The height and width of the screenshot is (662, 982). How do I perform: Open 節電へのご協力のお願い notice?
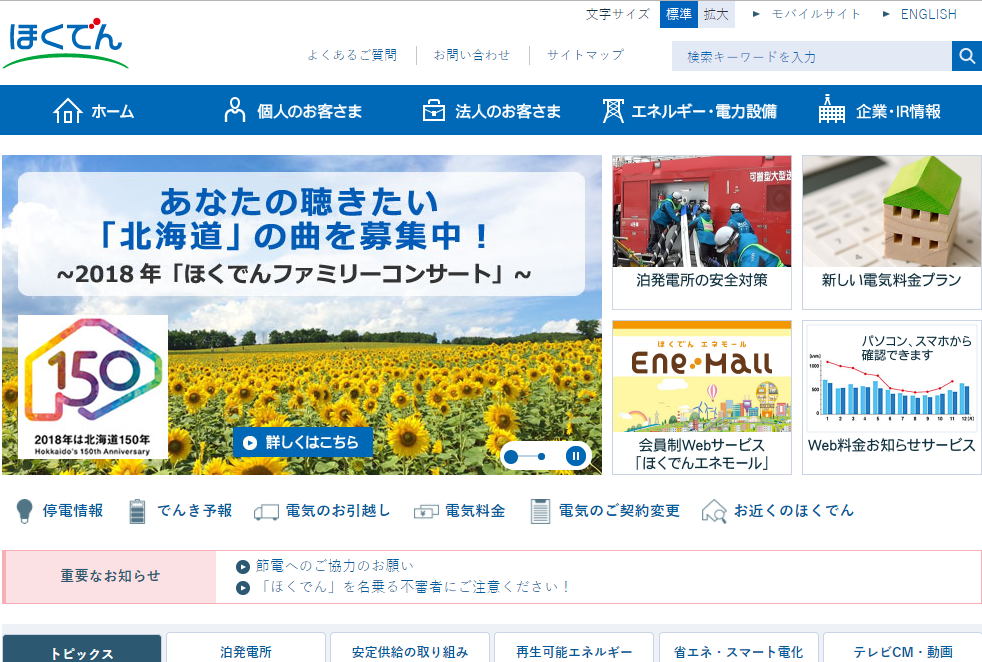click(334, 566)
